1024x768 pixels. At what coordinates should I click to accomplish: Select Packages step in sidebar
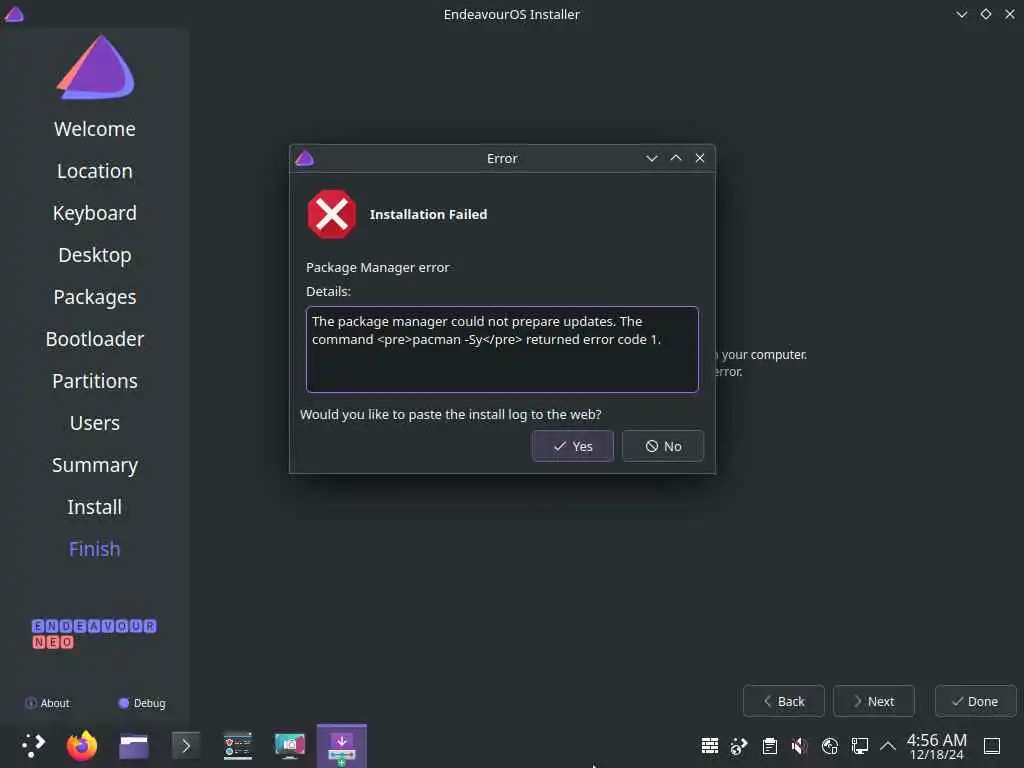(x=95, y=297)
